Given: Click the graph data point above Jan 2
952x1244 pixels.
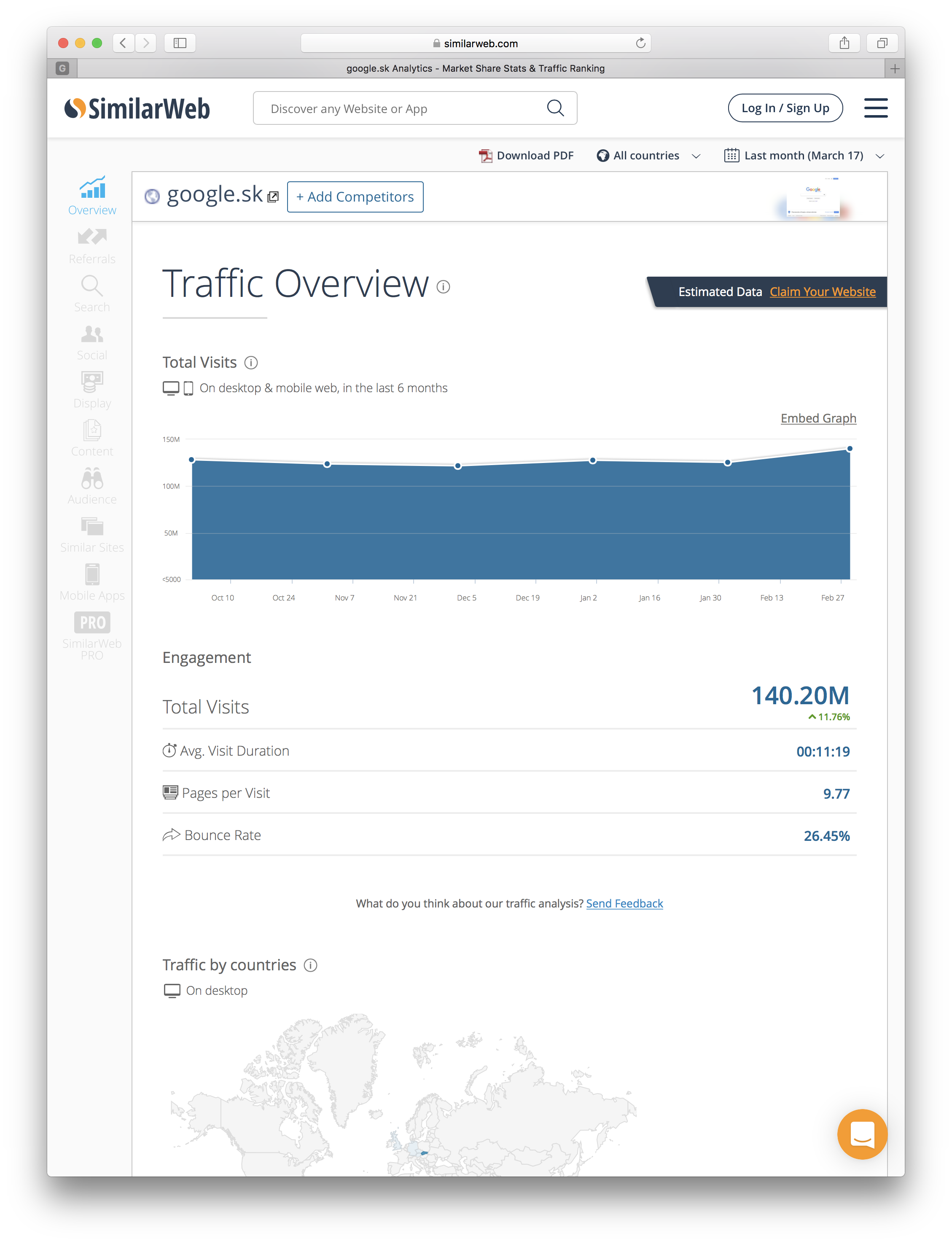Looking at the screenshot, I should 592,461.
